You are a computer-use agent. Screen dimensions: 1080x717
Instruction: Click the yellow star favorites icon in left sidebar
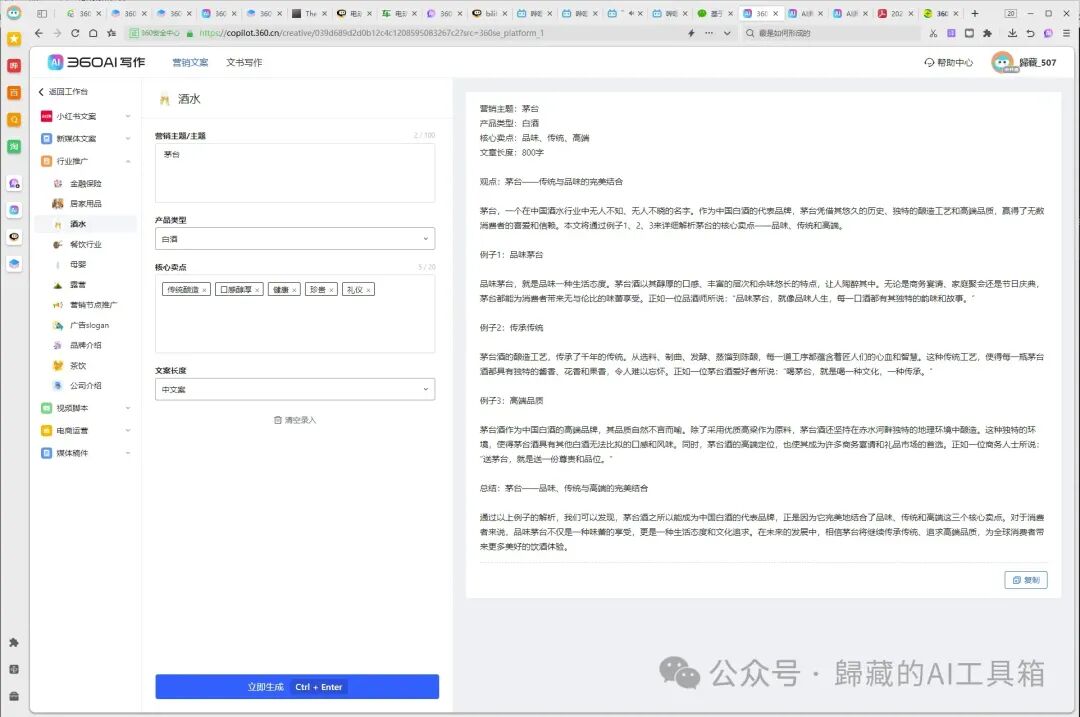point(14,39)
